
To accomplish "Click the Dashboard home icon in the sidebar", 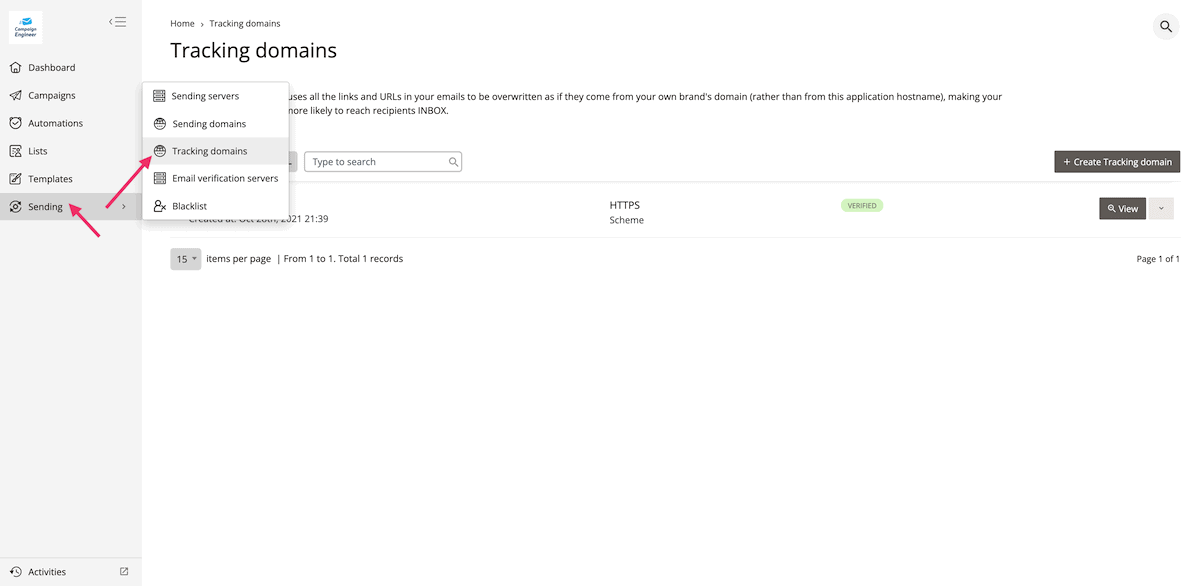I will point(16,68).
